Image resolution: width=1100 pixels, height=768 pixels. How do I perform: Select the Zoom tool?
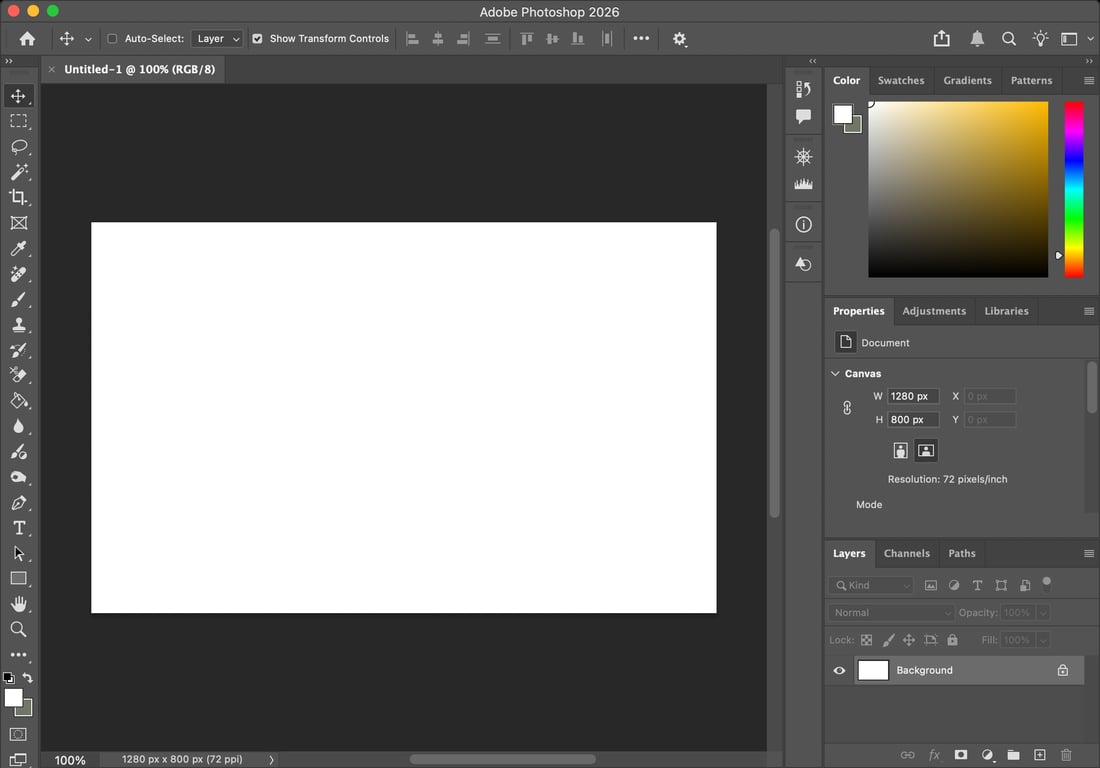coord(18,629)
